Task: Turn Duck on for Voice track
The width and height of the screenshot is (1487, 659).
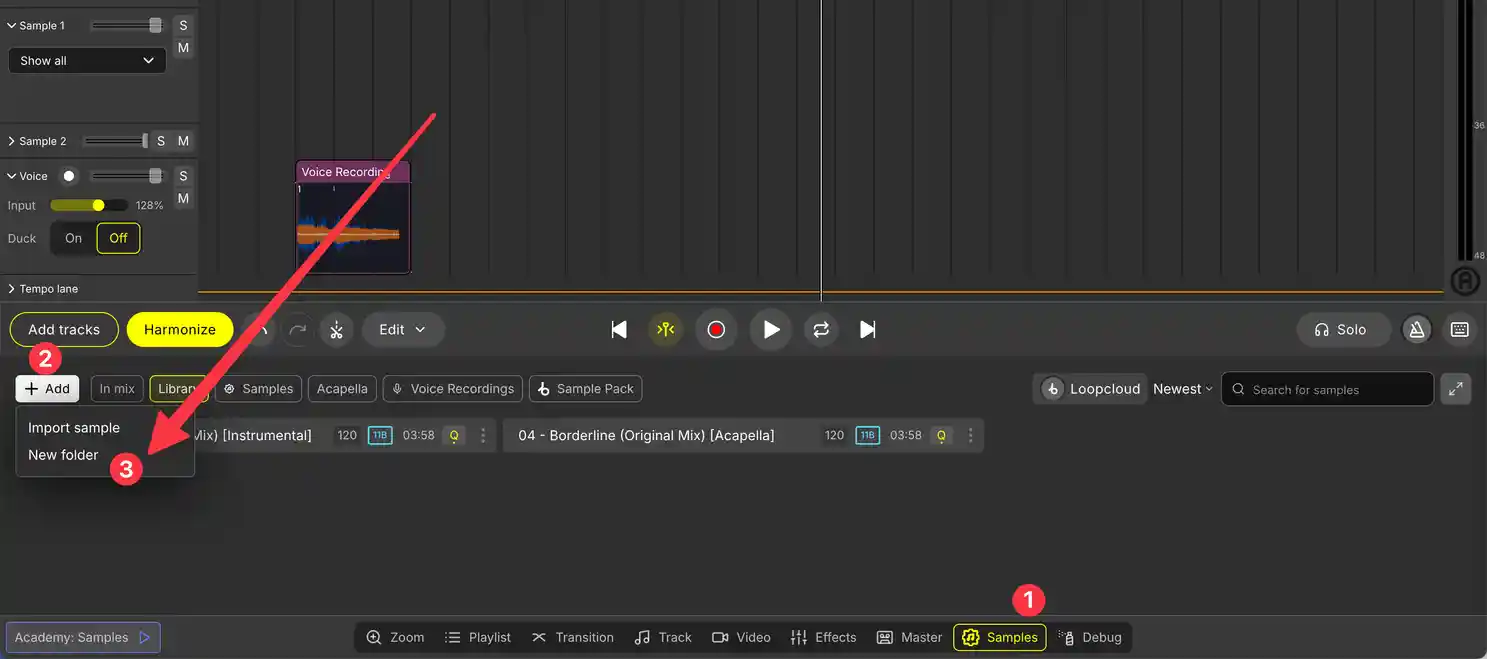Action: coord(73,238)
